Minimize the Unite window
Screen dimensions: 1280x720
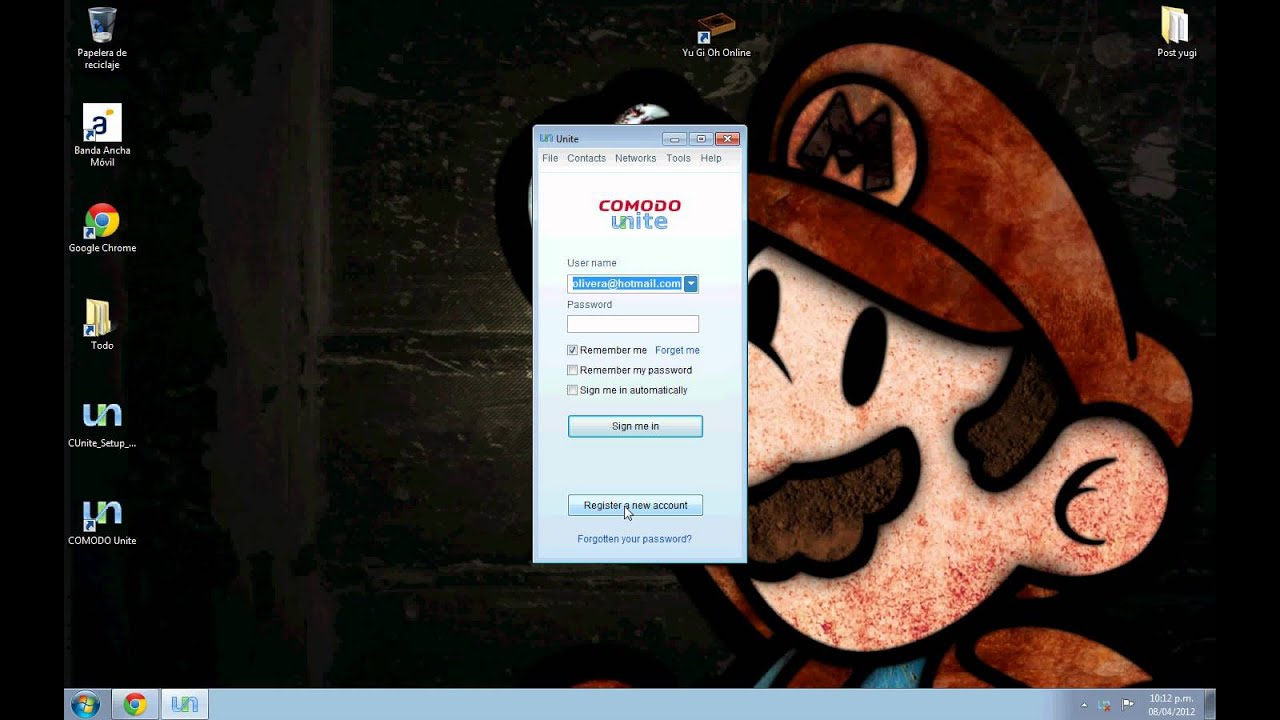pos(675,138)
